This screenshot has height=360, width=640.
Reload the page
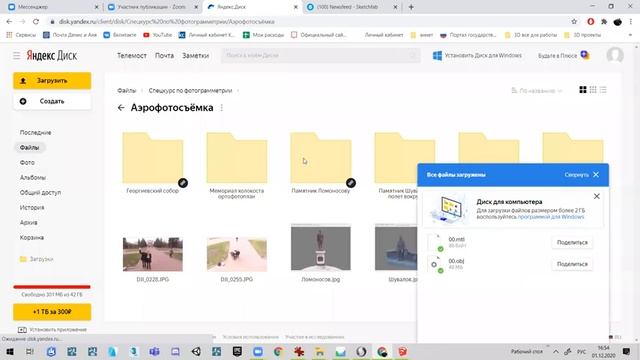pyautogui.click(x=36, y=22)
